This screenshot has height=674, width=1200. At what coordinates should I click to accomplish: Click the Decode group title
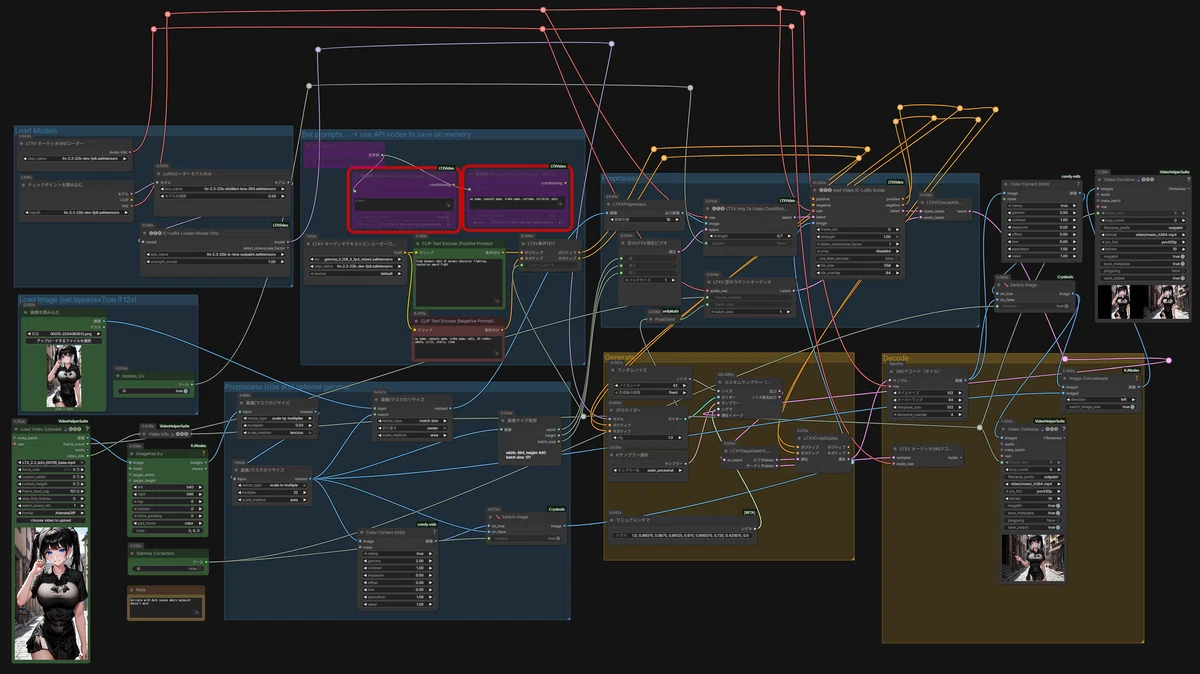[x=898, y=358]
